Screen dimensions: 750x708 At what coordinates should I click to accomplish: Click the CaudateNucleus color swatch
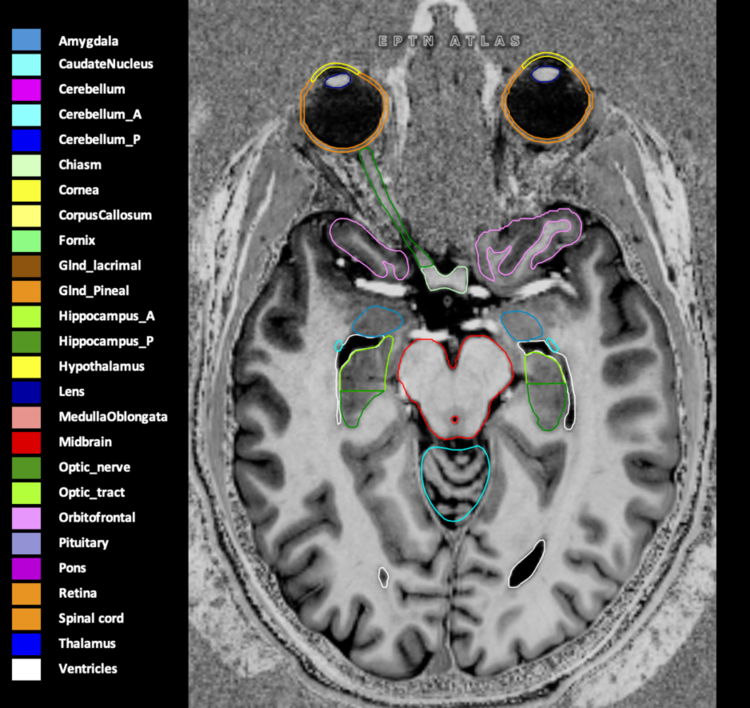click(x=26, y=65)
